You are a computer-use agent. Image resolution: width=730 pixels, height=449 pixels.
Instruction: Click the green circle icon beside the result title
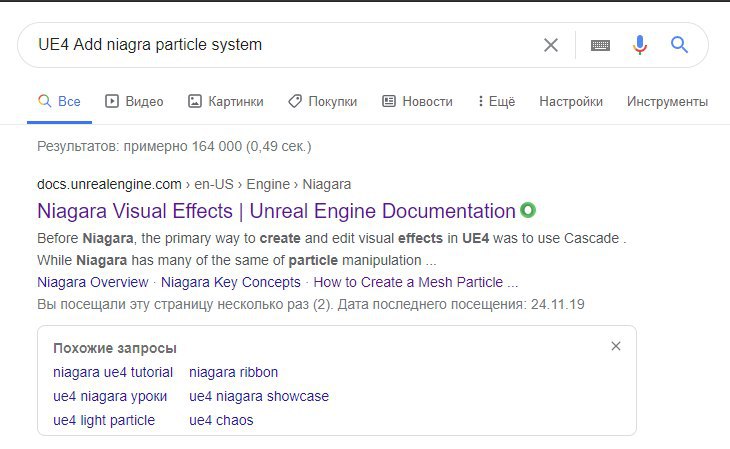click(x=528, y=210)
